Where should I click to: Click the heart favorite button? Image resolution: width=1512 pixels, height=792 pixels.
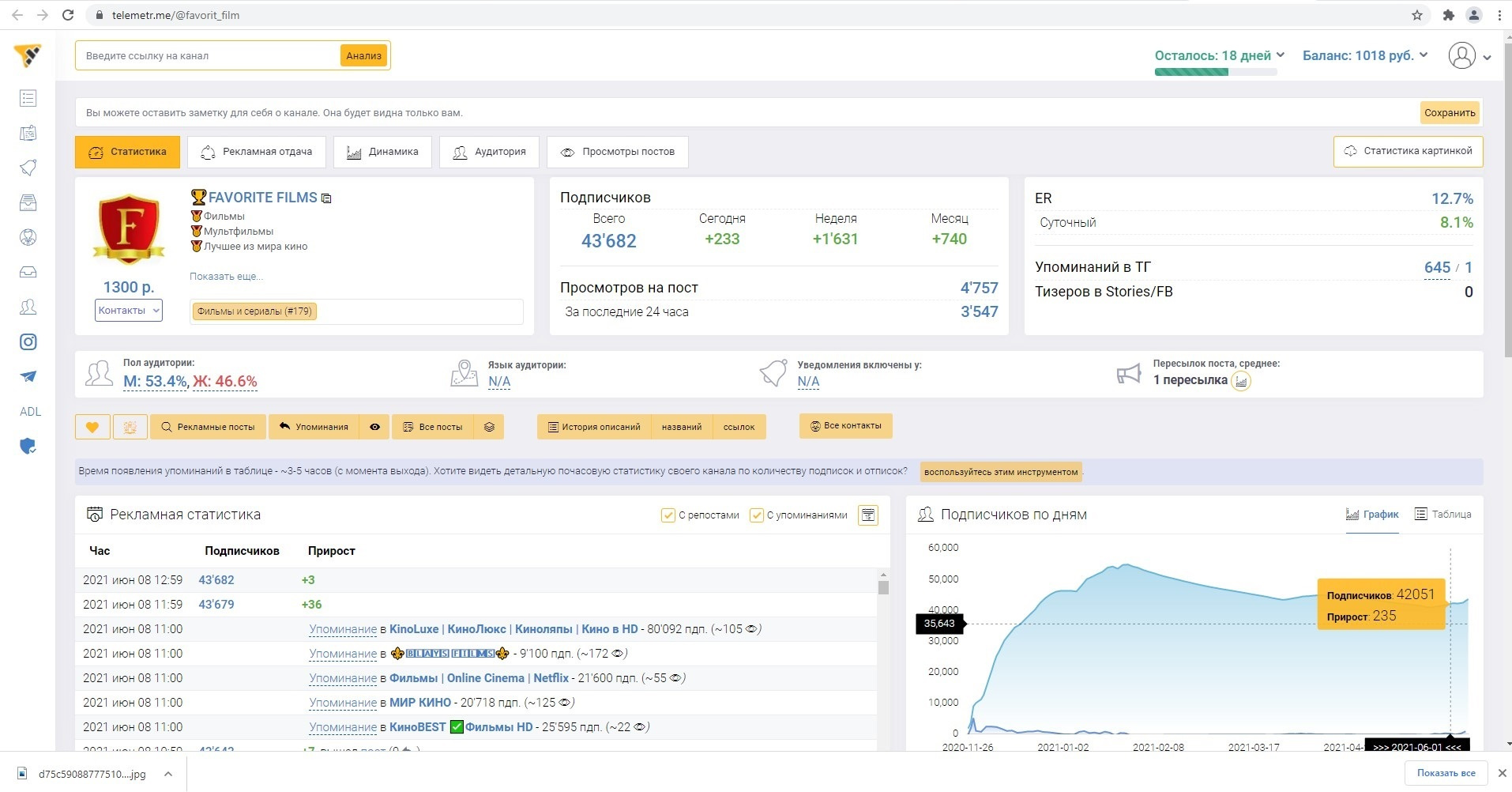[92, 427]
